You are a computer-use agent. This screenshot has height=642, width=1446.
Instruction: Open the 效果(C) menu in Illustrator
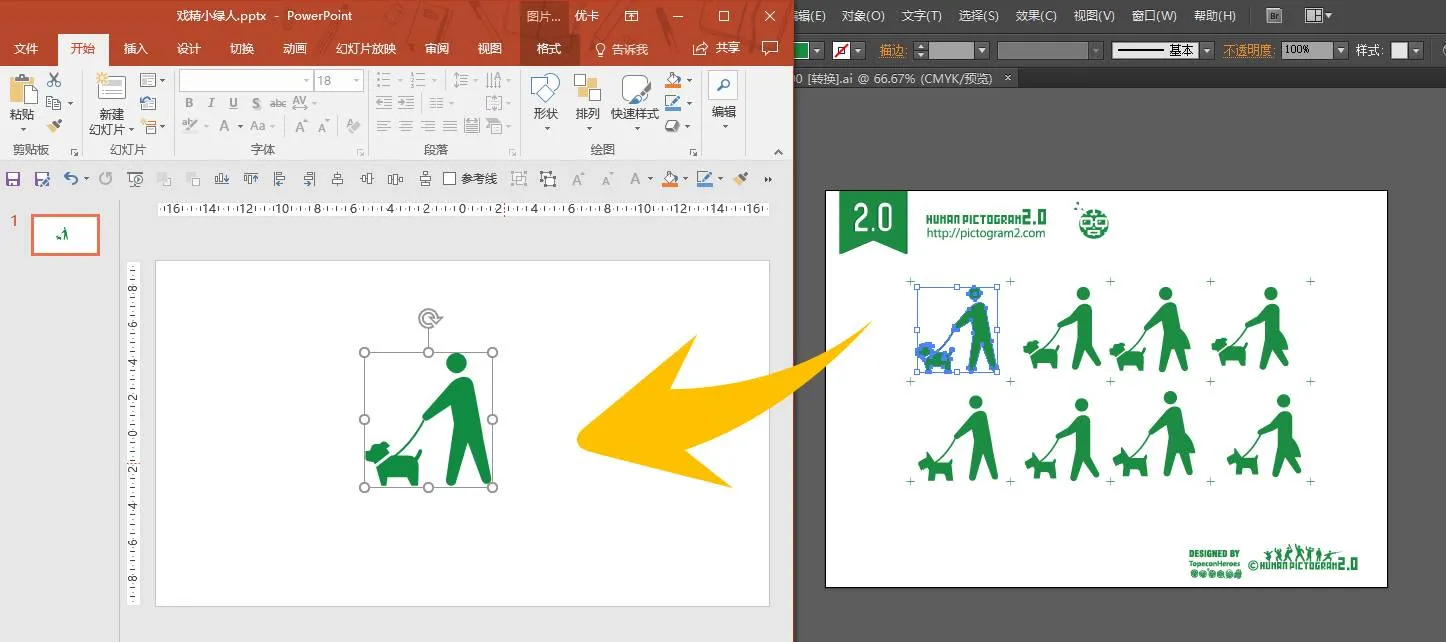coord(1036,16)
